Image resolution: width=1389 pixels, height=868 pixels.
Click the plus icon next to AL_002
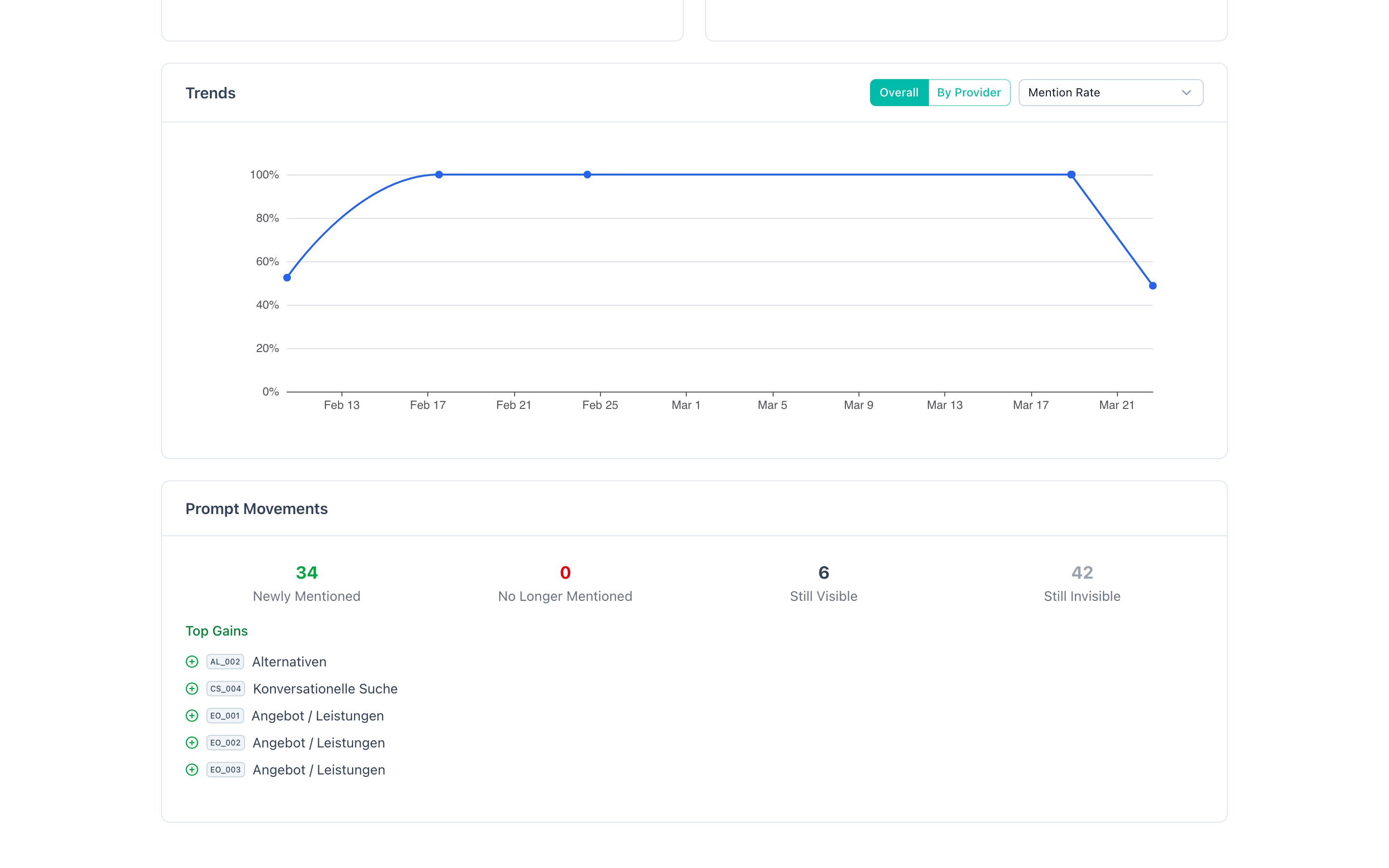pyautogui.click(x=191, y=662)
